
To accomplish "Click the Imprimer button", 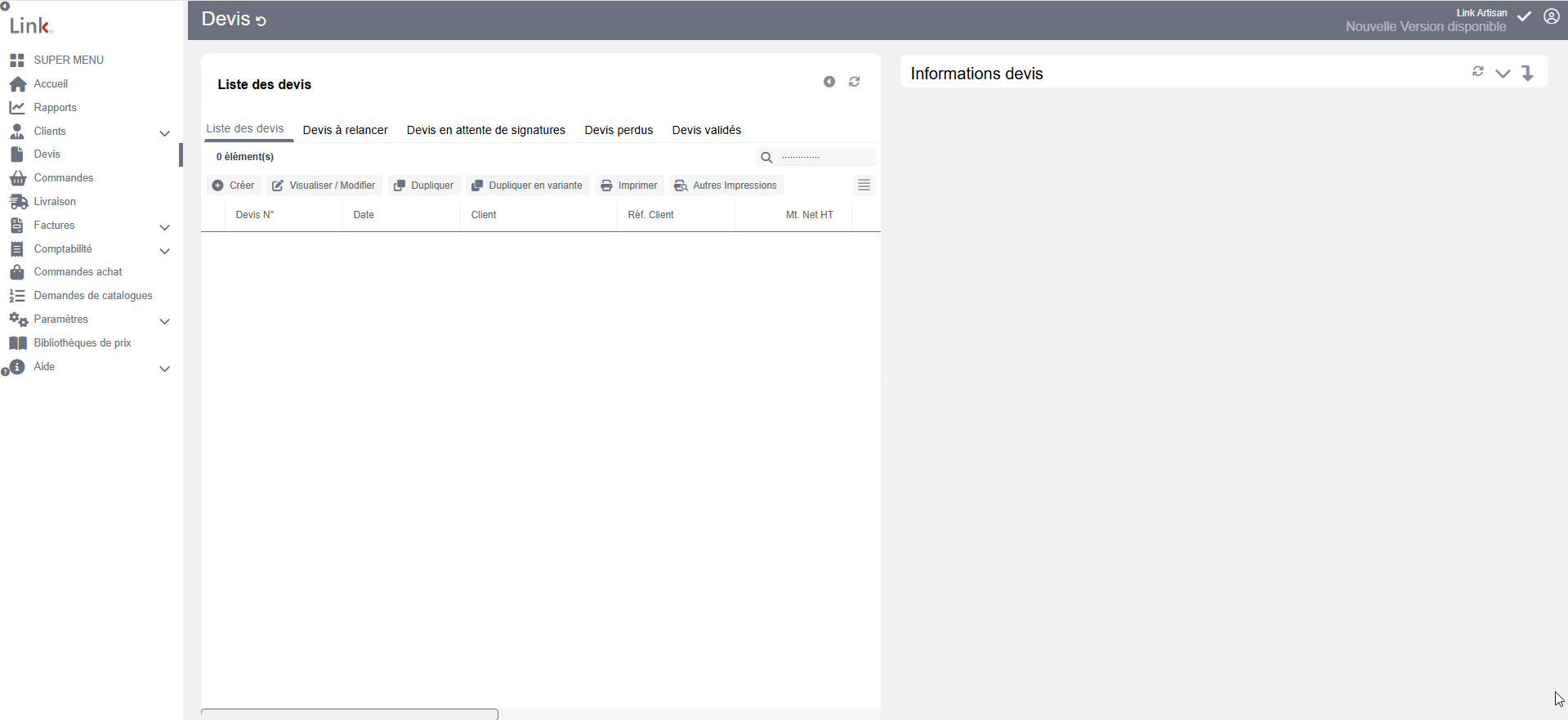I will point(629,186).
